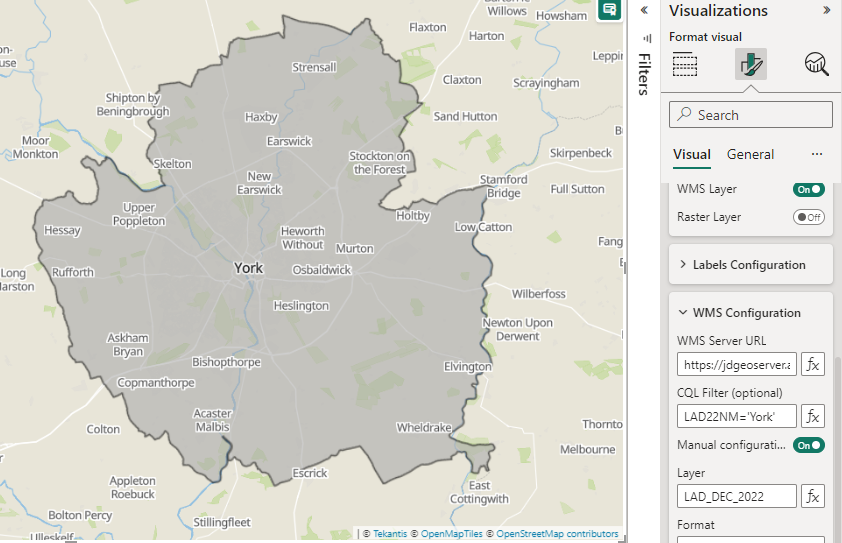The image size is (842, 543).
Task: Open the Tekantis attribution link
Action: (x=390, y=534)
